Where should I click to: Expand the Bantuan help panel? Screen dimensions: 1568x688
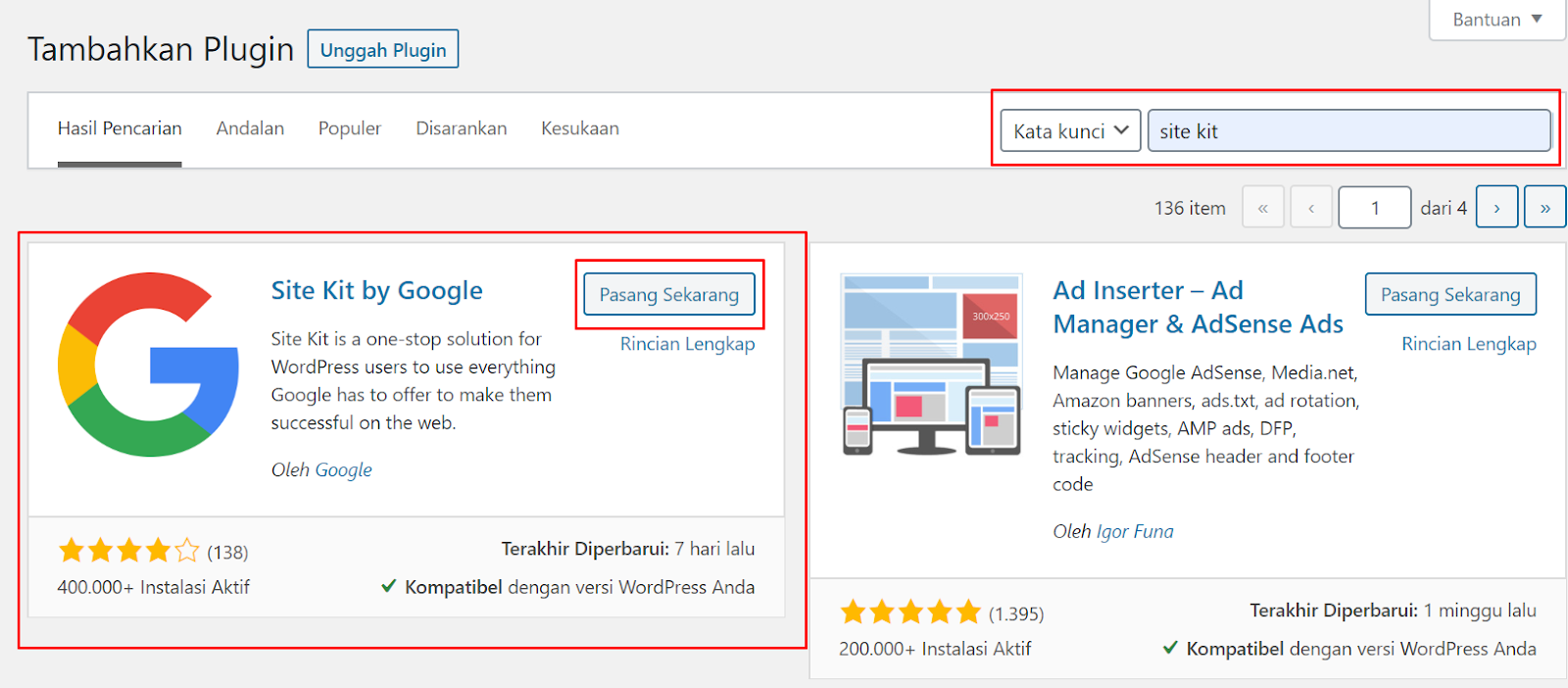[1497, 20]
